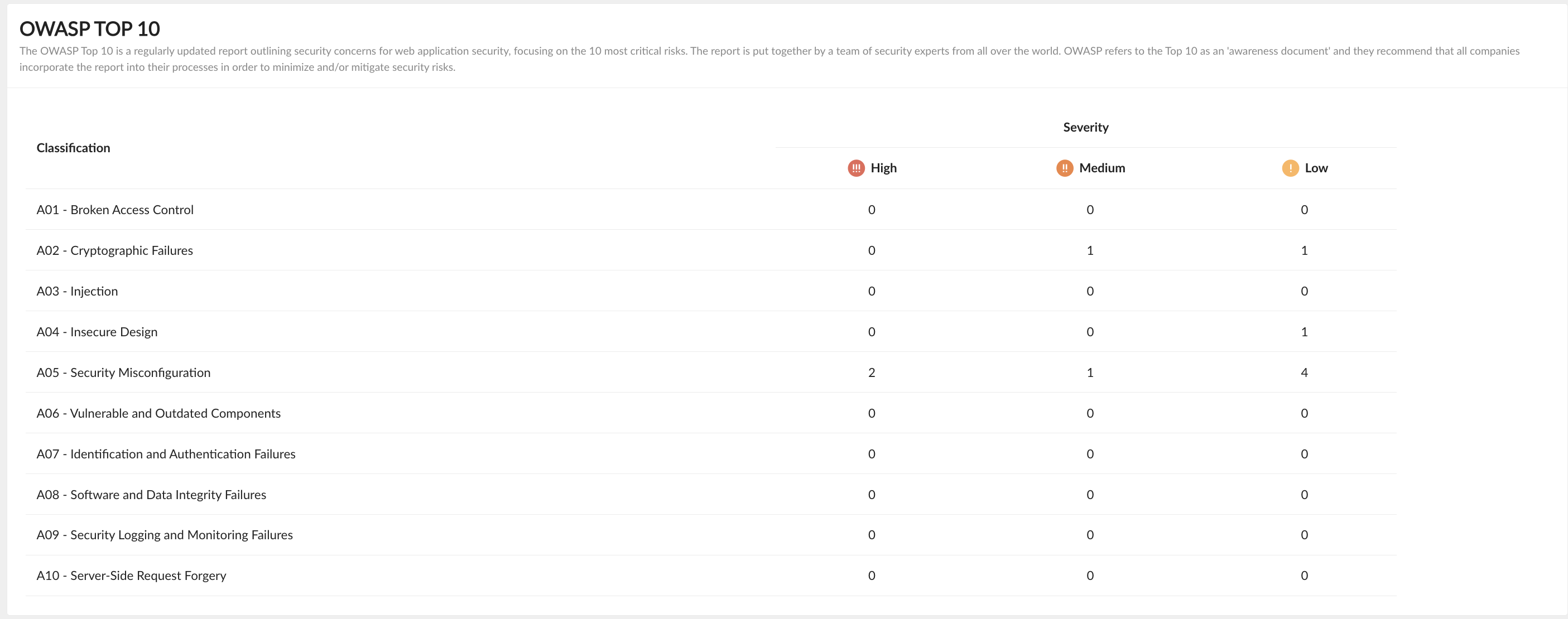Click the A03 - Injection row label
Viewport: 1568px width, 619px height.
tap(78, 291)
